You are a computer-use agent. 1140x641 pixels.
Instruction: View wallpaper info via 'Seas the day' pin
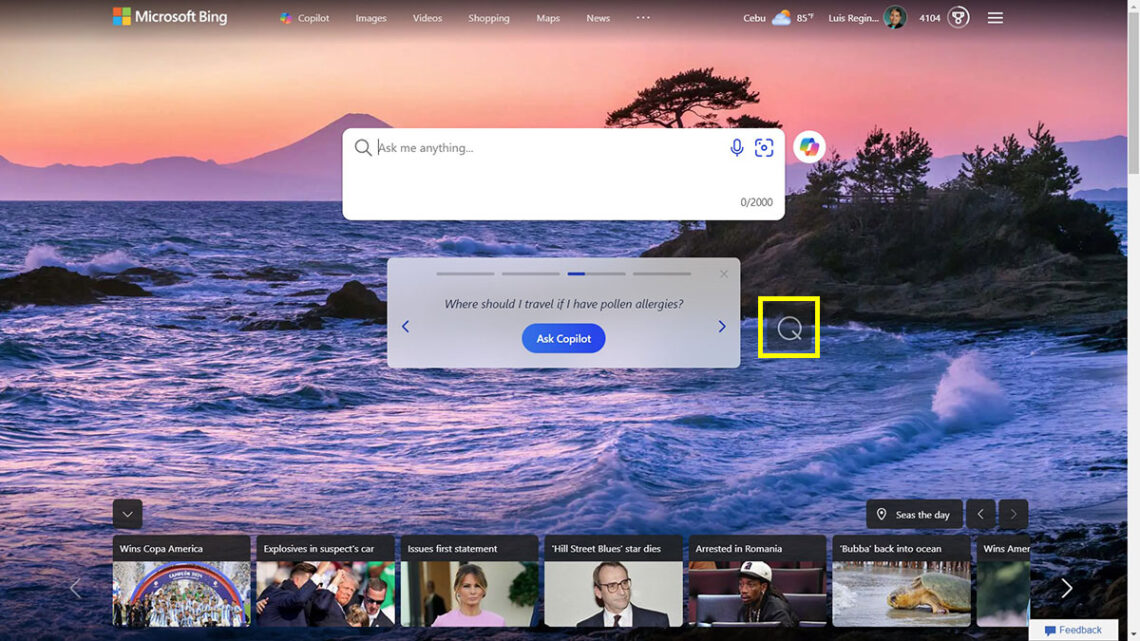[x=913, y=514]
